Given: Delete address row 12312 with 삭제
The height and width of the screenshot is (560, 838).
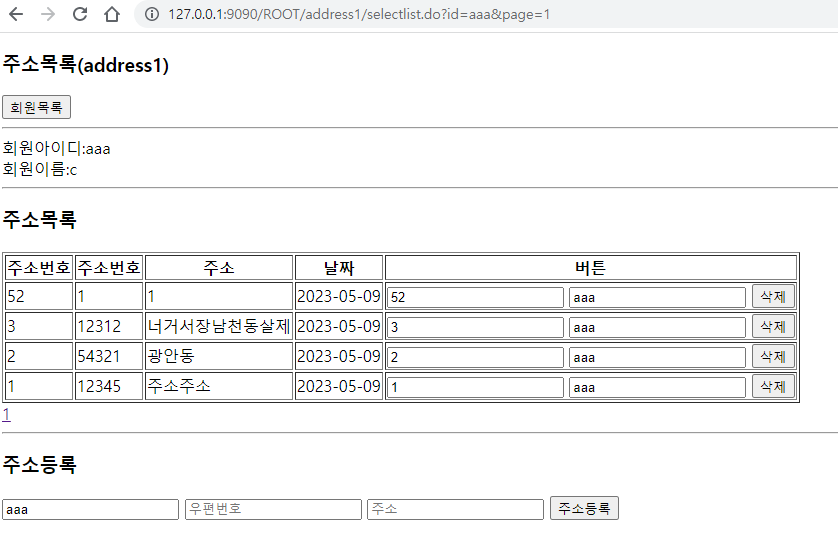Looking at the screenshot, I should 773,326.
